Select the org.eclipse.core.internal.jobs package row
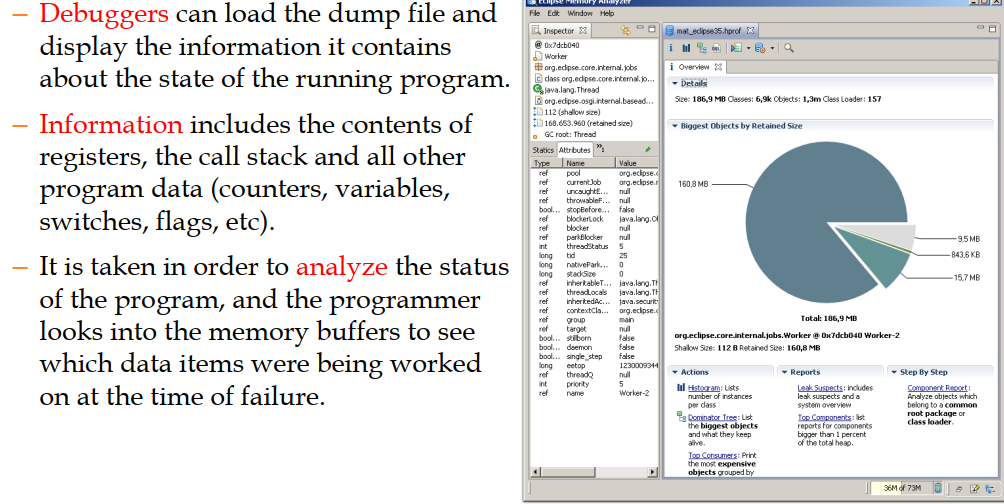Image resolution: width=1004 pixels, height=504 pixels. pos(595,67)
